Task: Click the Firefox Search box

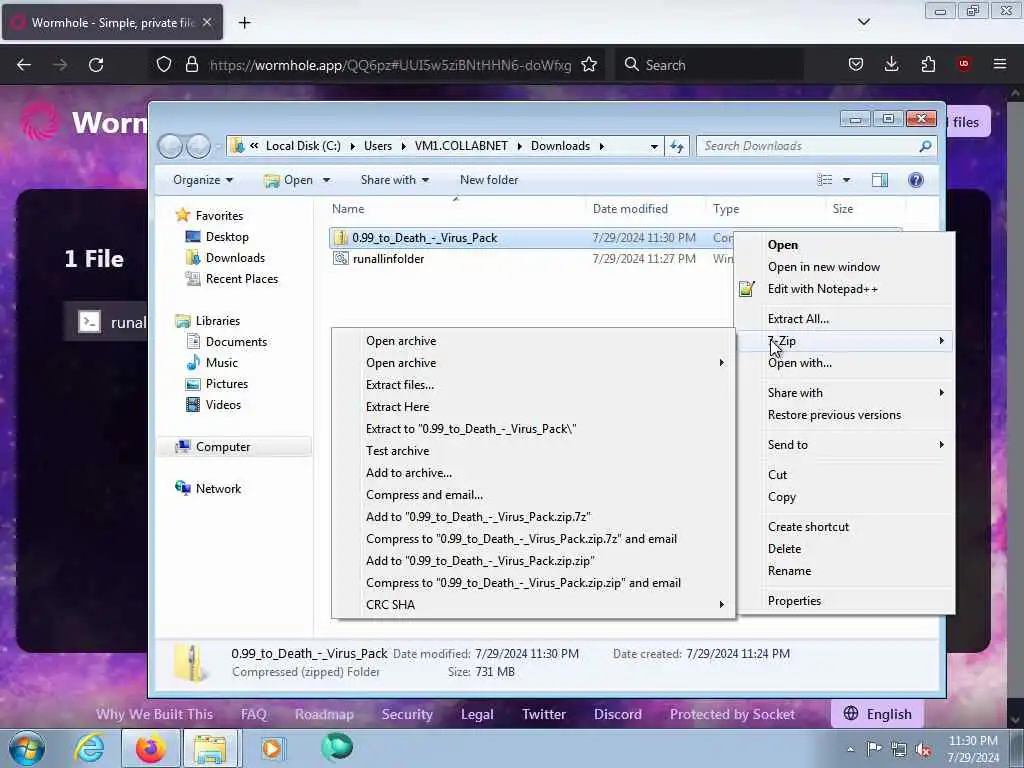Action: tap(711, 65)
